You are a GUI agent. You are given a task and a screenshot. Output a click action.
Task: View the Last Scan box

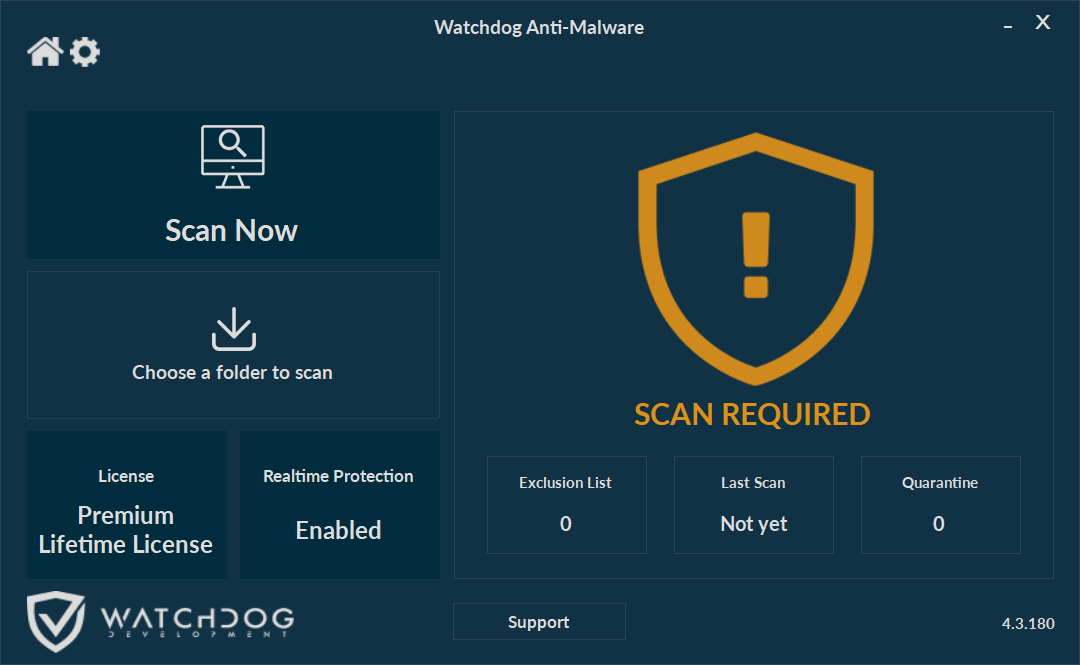pyautogui.click(x=754, y=504)
